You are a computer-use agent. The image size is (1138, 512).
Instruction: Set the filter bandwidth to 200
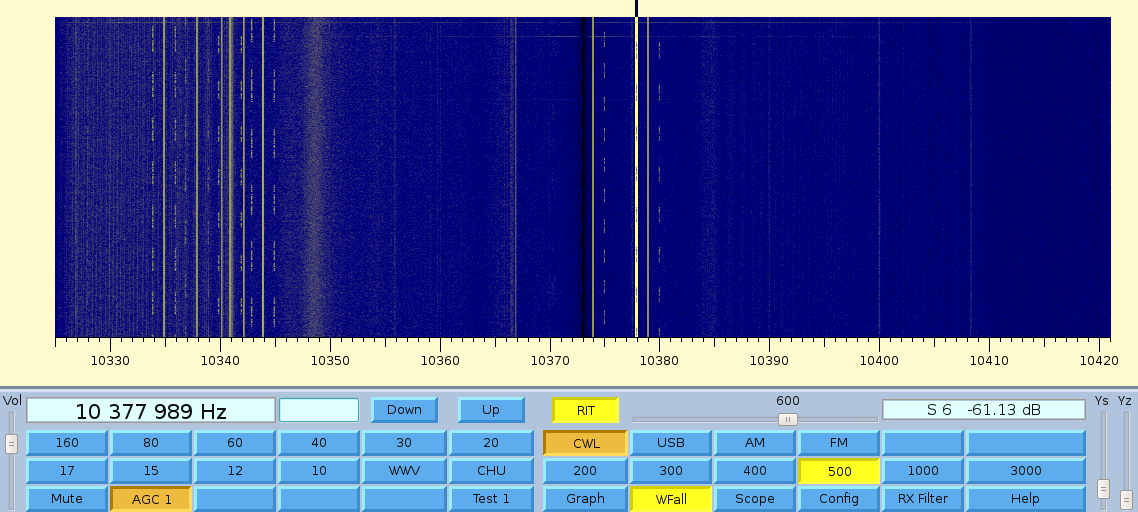(x=585, y=471)
